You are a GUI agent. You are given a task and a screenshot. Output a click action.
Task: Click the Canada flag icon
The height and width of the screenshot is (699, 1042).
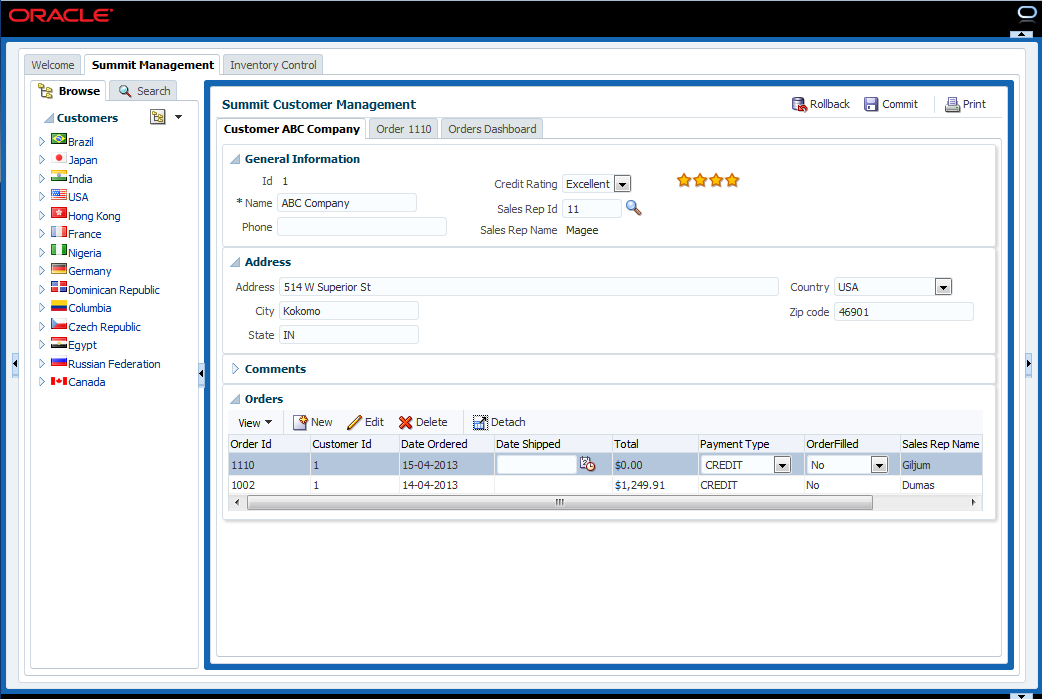(59, 381)
